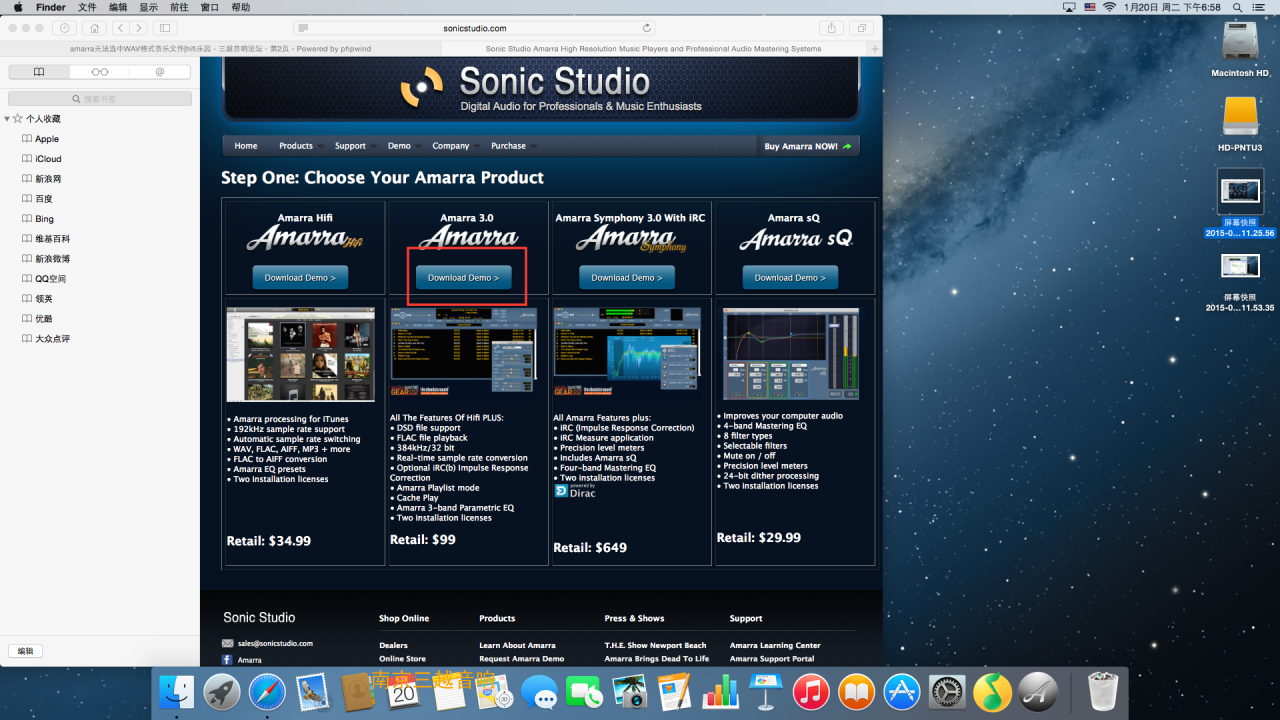Show all tabs button in Safari
This screenshot has width=1280, height=720.
pos(861,28)
